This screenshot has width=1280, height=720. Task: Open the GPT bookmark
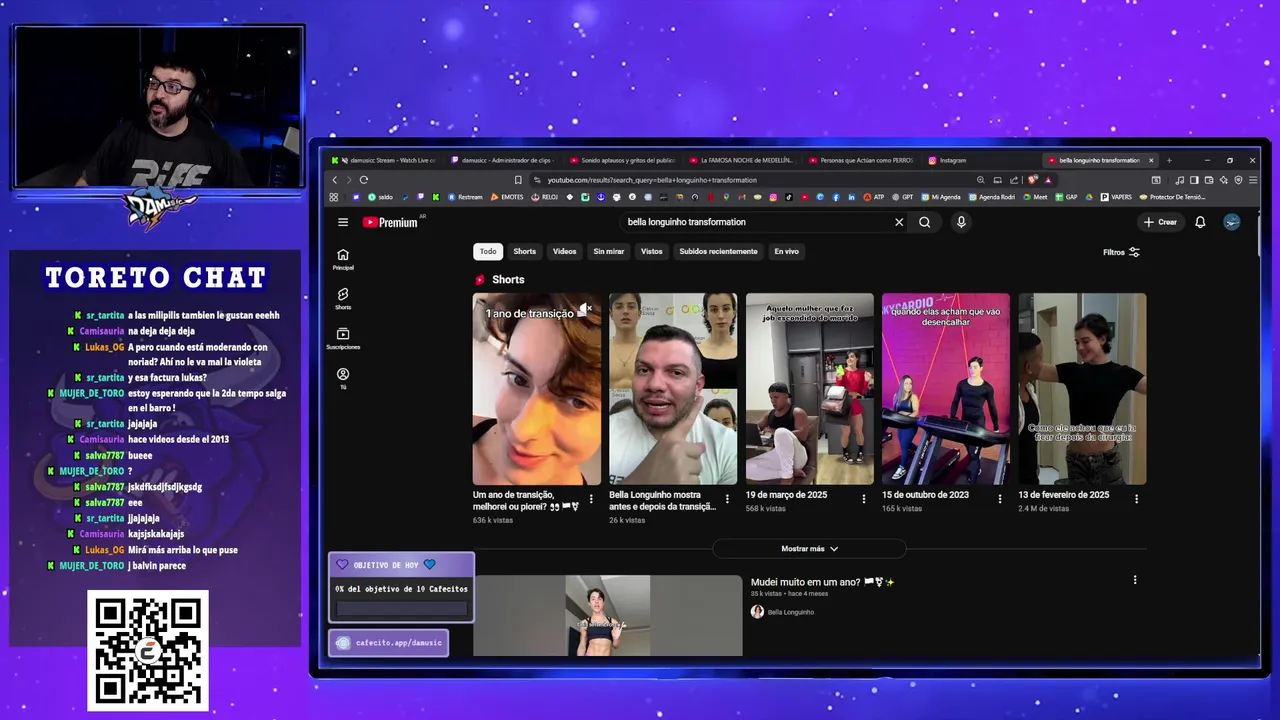tap(903, 197)
